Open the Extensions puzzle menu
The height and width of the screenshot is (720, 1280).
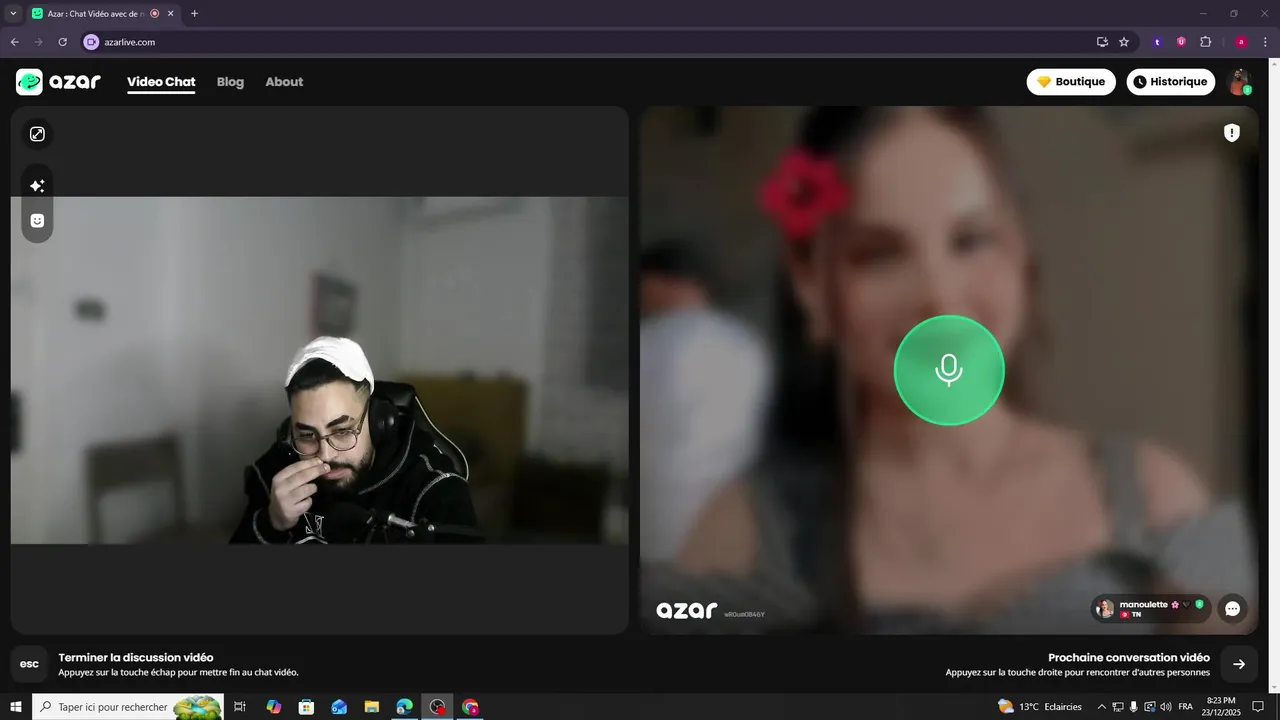tap(1205, 42)
